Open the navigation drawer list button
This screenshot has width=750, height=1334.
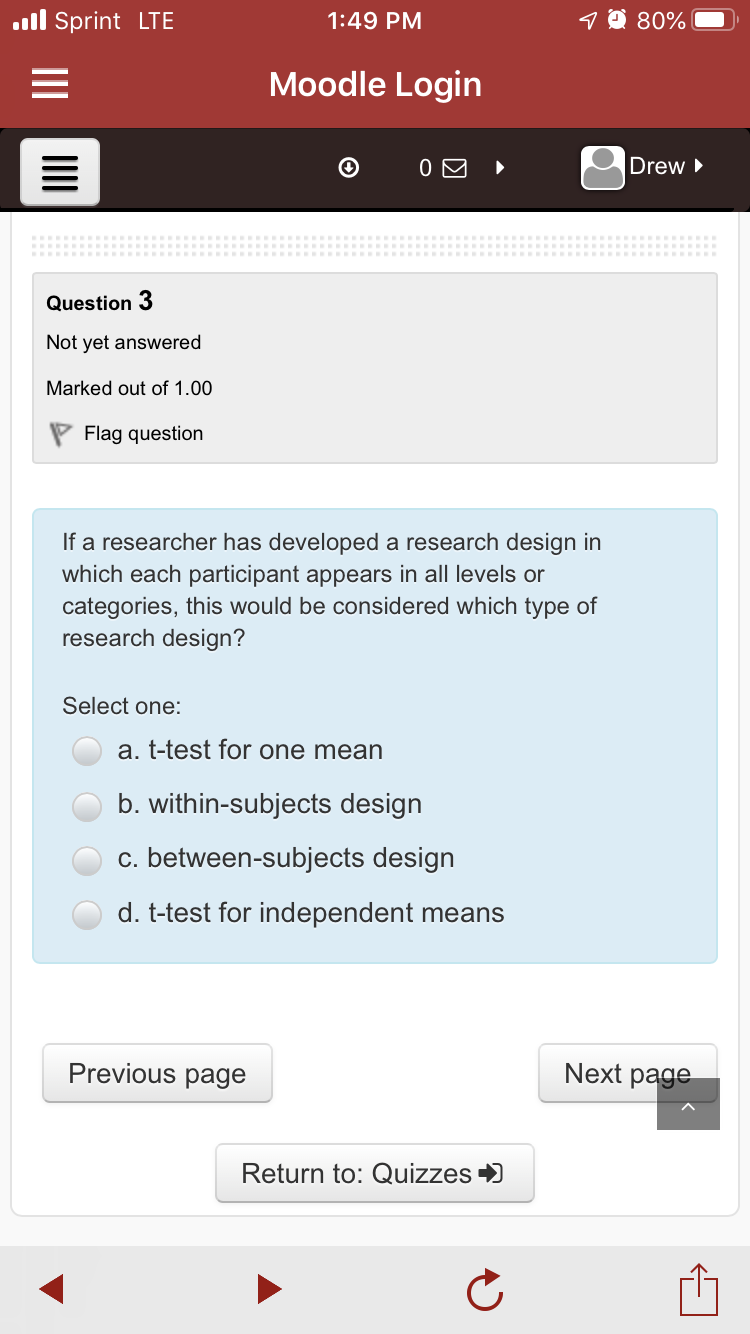point(60,172)
